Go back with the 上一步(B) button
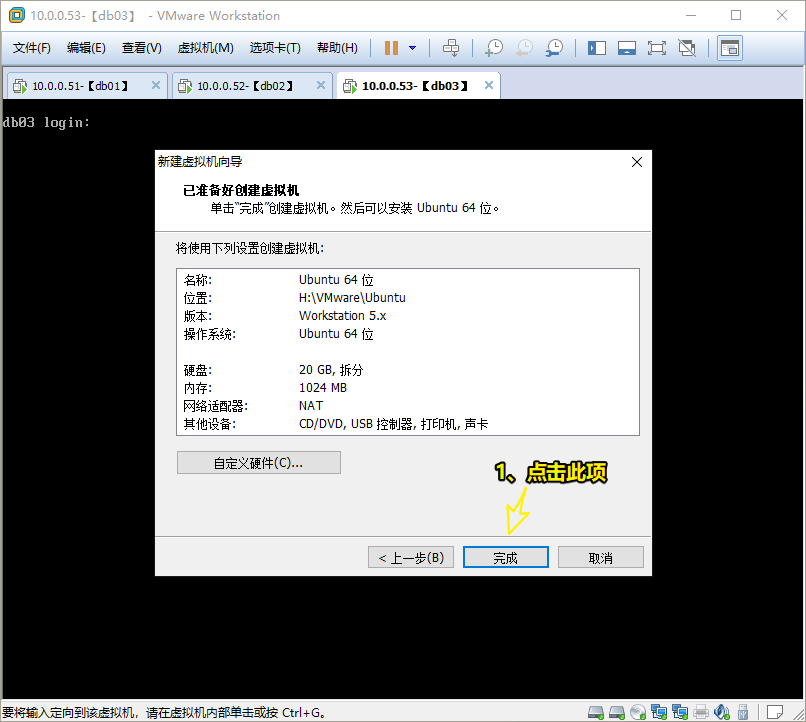This screenshot has width=806, height=722. point(411,557)
